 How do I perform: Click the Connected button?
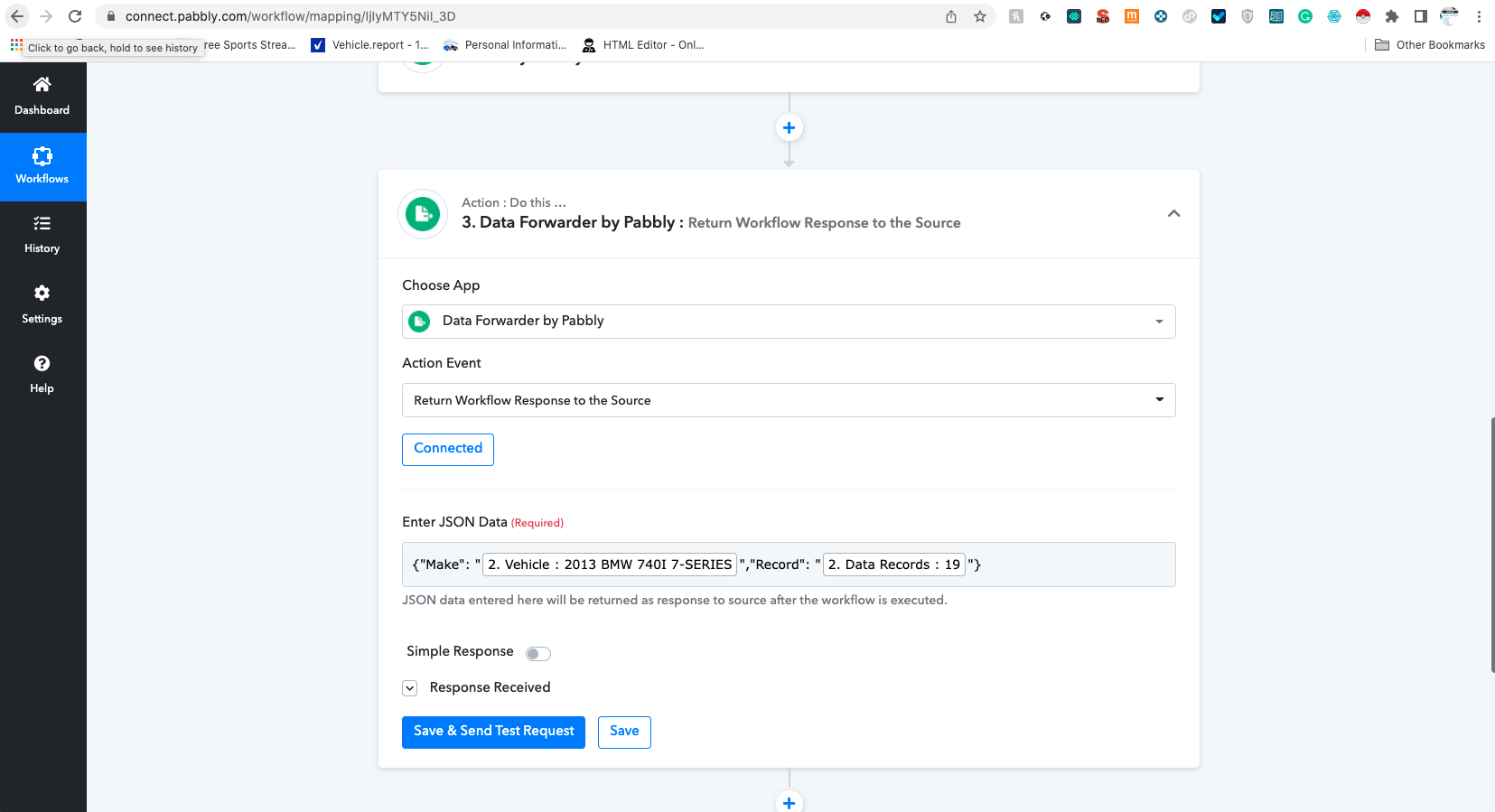pos(448,449)
